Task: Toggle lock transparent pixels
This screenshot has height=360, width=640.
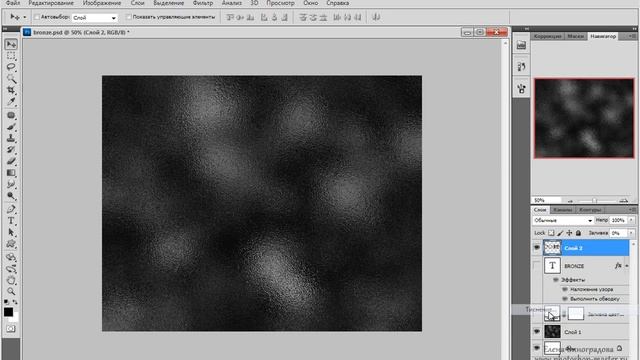Action: pyautogui.click(x=551, y=233)
